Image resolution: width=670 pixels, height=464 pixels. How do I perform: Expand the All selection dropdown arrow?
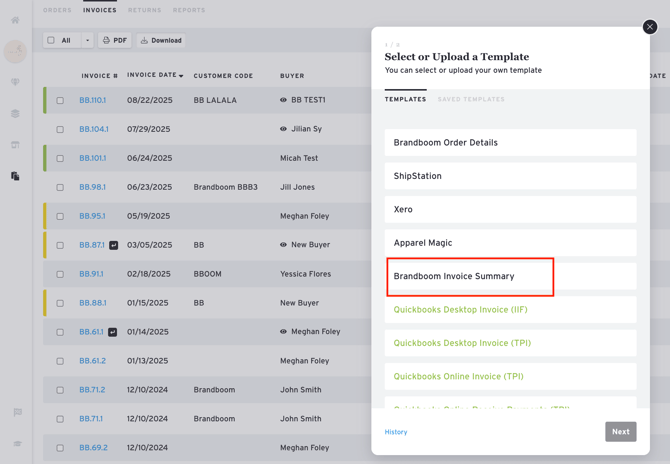[x=87, y=41]
